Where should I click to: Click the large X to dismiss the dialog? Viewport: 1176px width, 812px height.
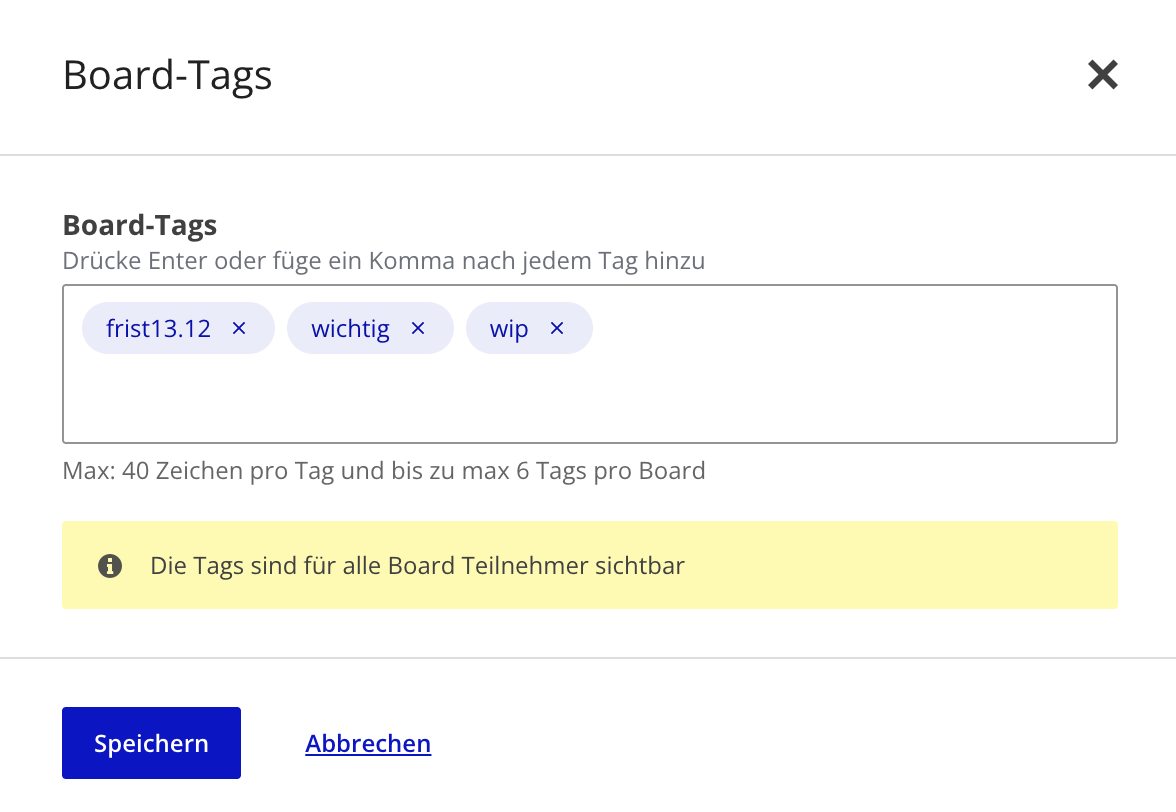pos(1102,74)
